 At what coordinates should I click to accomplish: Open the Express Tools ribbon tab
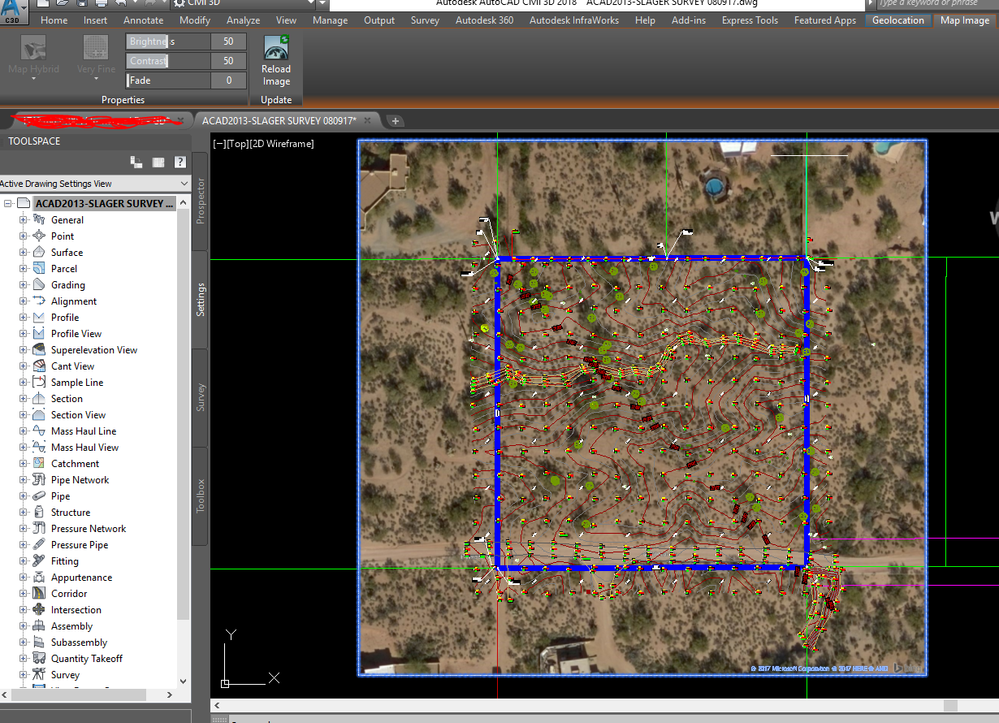tap(749, 20)
